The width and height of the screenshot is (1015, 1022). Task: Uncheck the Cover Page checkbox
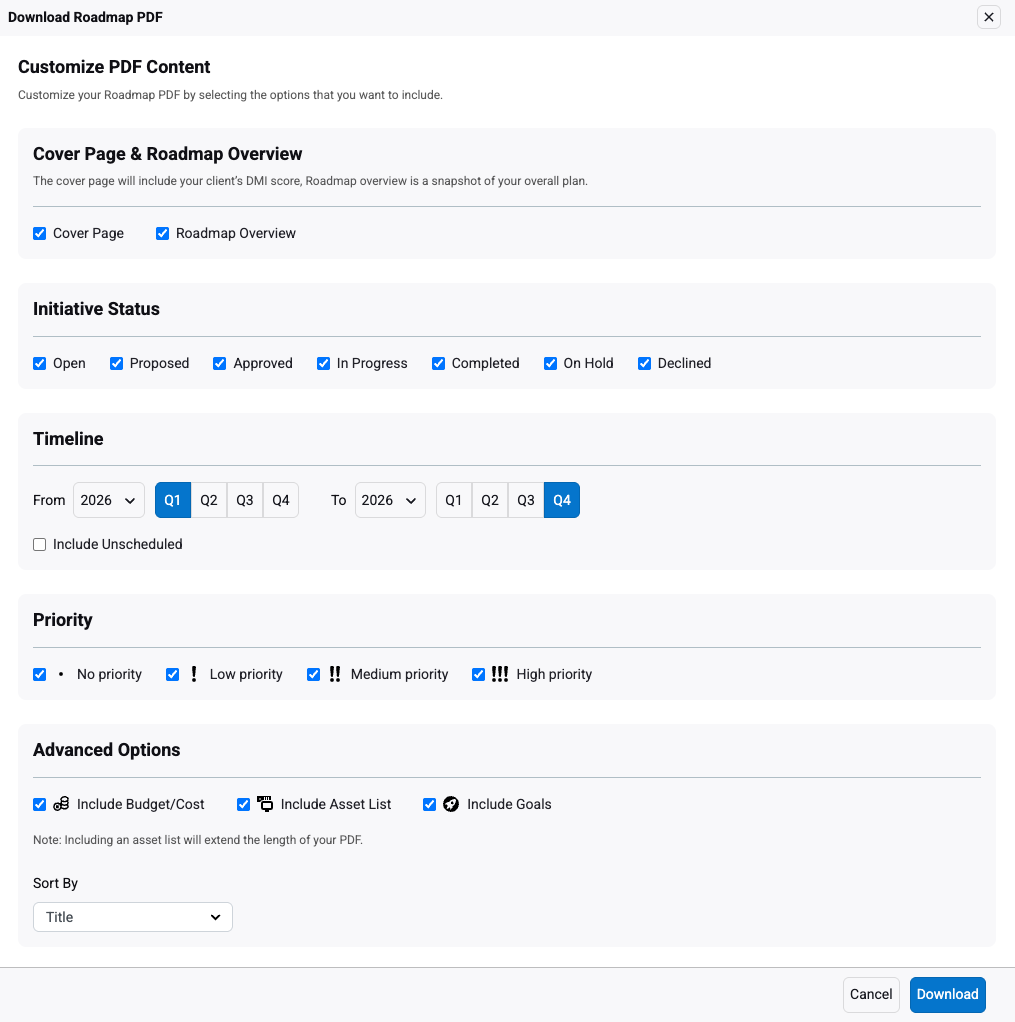click(40, 233)
